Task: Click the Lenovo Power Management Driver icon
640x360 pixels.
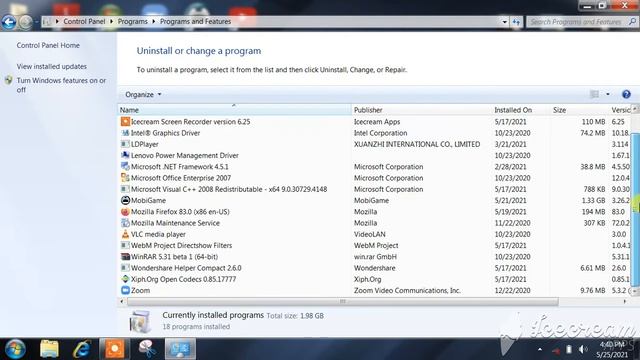Action: [125, 155]
